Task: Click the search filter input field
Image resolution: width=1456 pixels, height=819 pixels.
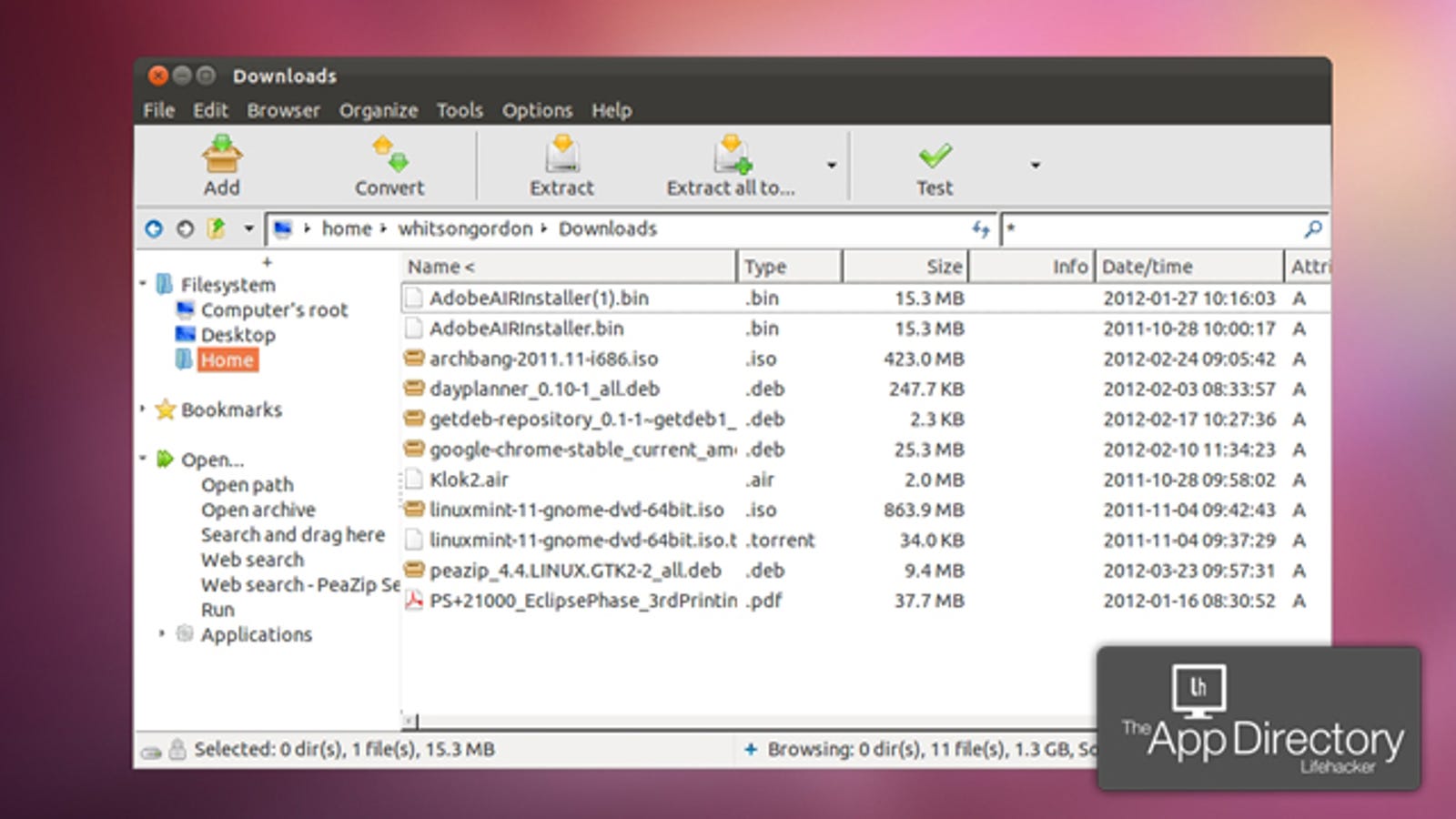Action: [1151, 229]
